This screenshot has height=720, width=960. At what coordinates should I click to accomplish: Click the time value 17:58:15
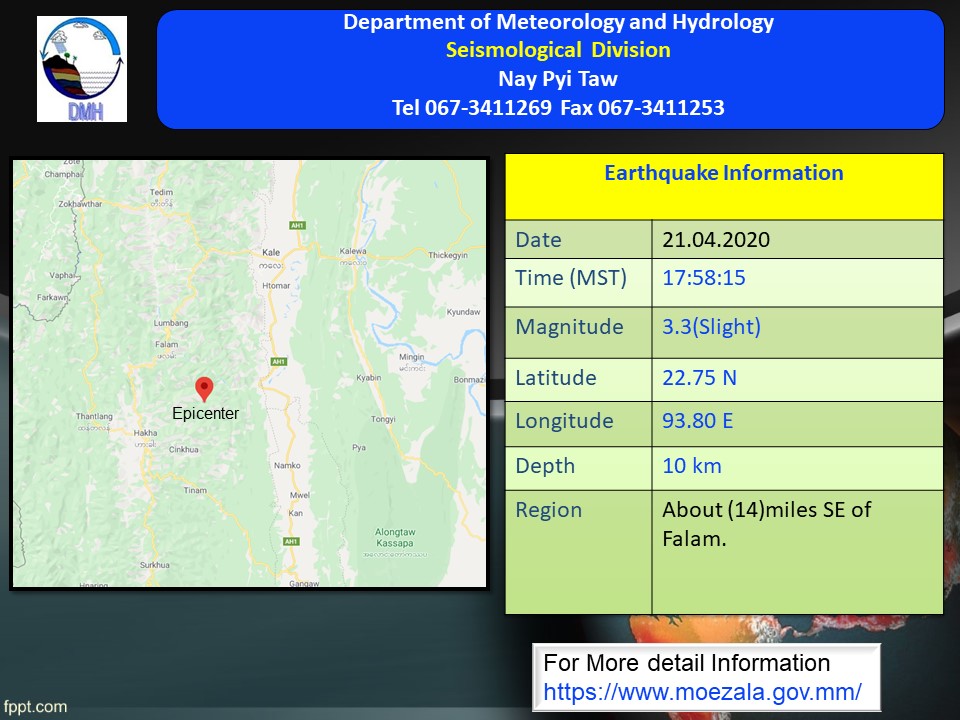tap(704, 278)
